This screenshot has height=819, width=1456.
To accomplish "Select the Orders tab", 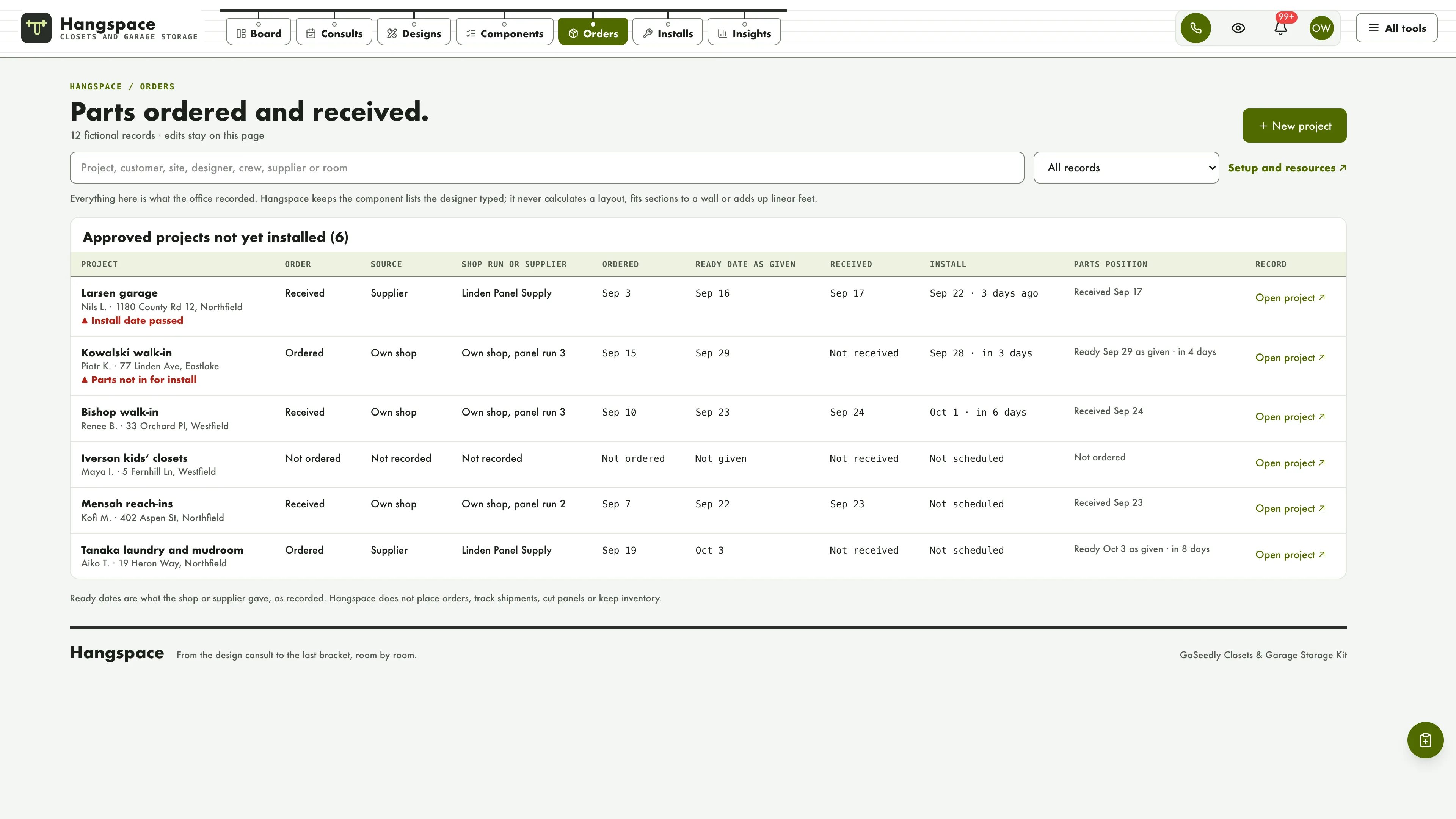I will 593,33.
